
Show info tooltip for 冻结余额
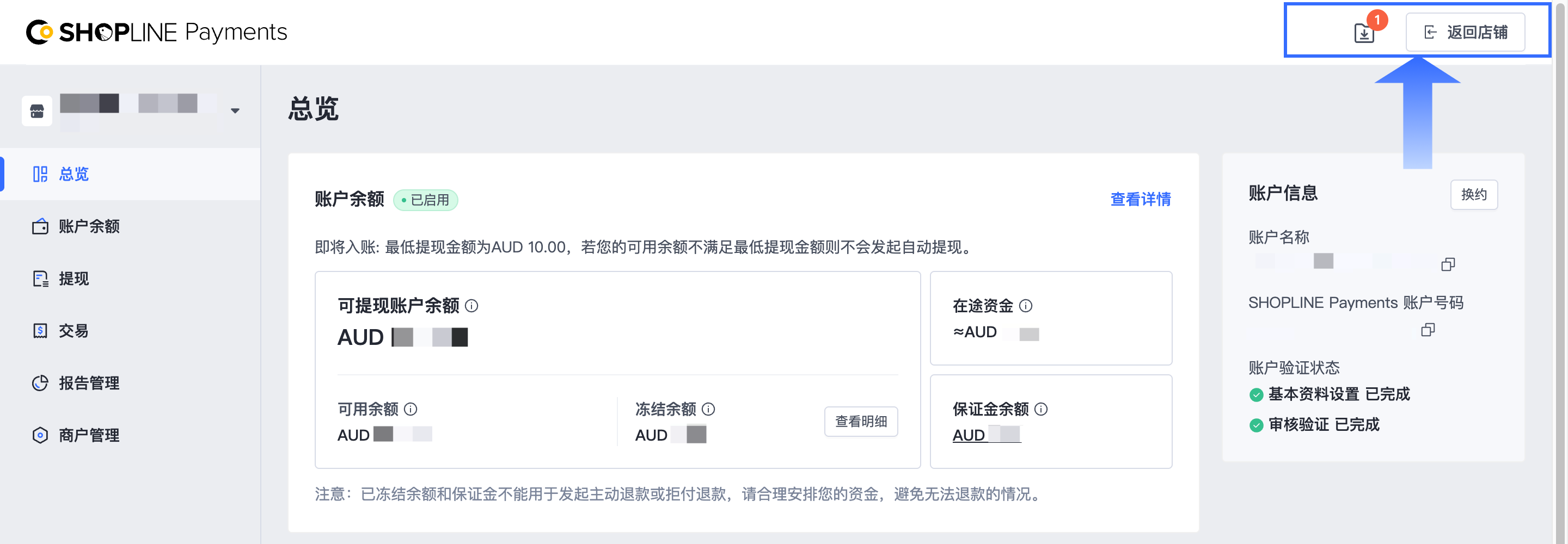pyautogui.click(x=708, y=410)
